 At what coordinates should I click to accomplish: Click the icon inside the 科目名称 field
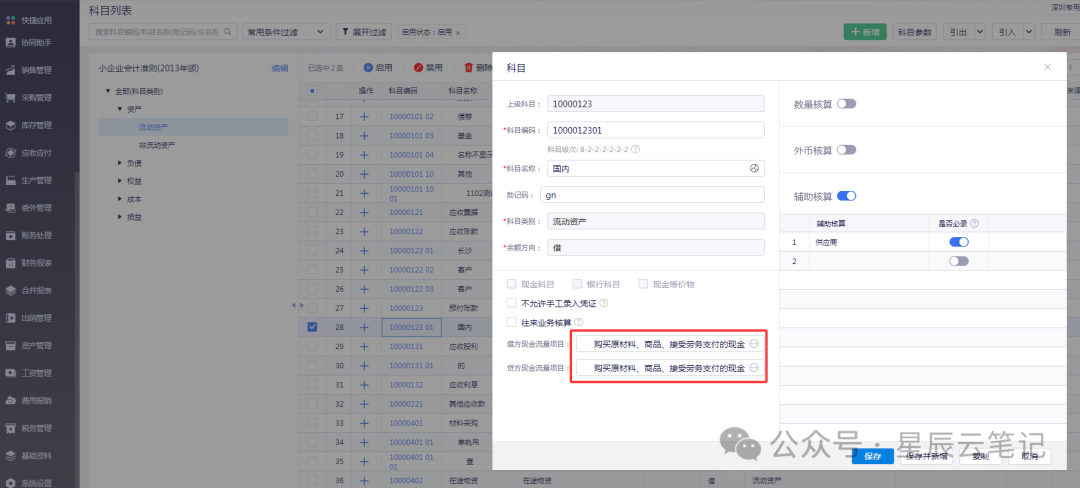coord(754,168)
